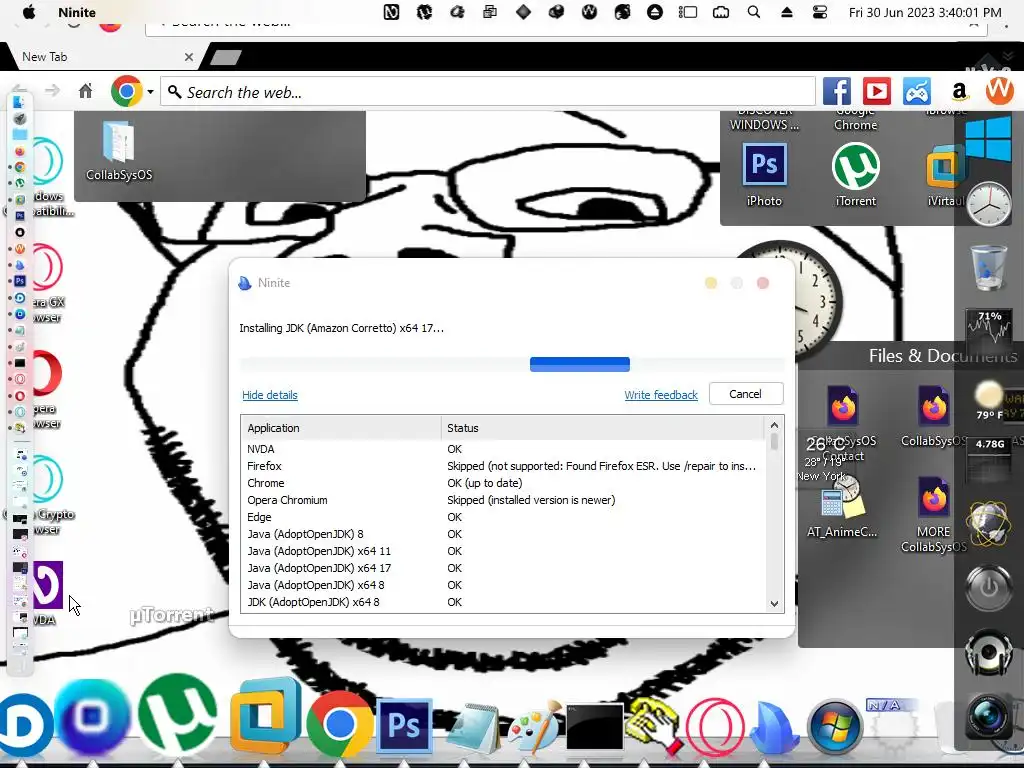This screenshot has width=1024, height=768.
Task: Select the Edge row in list
Action: 502,517
